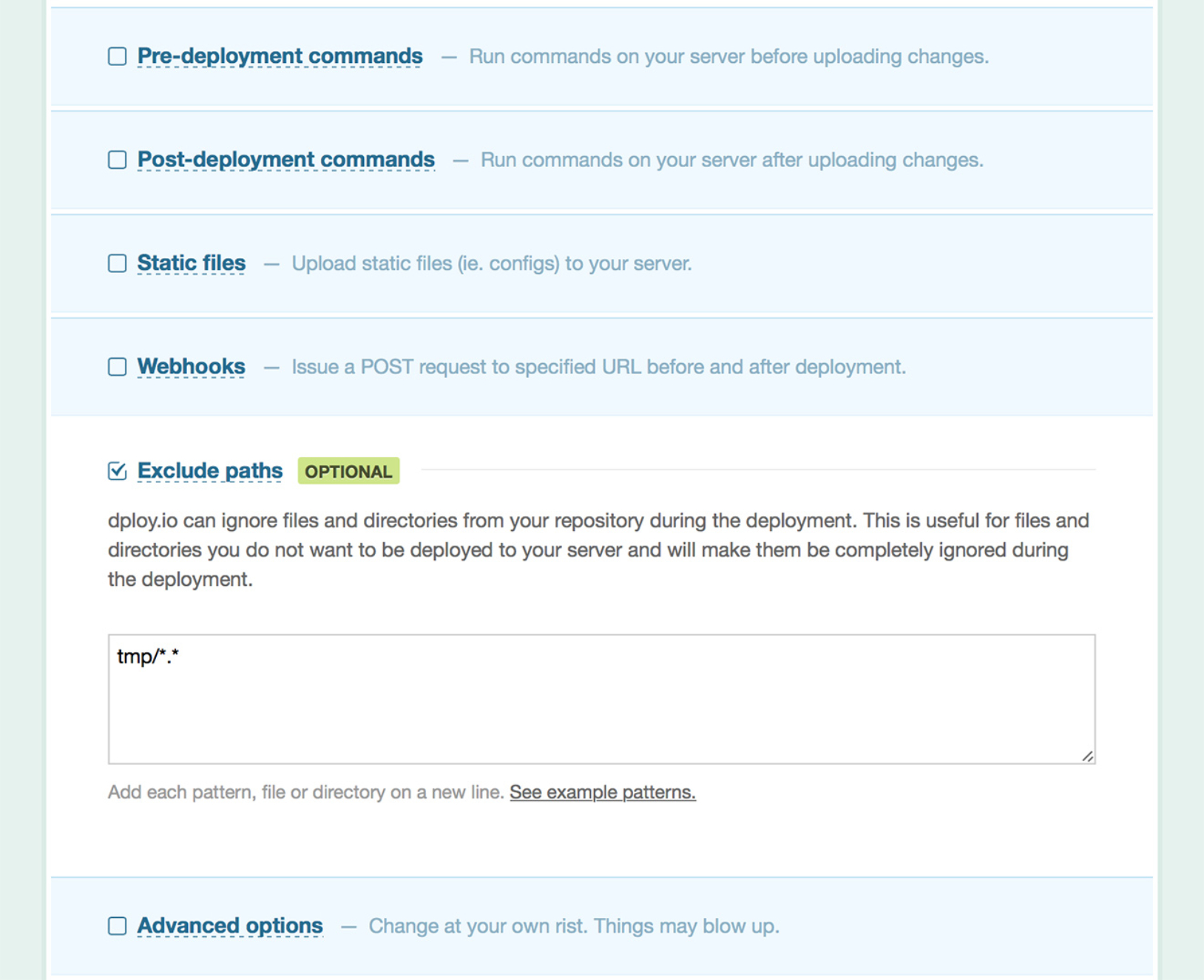Enable the Webhooks checkbox
The height and width of the screenshot is (980, 1204).
[x=117, y=367]
